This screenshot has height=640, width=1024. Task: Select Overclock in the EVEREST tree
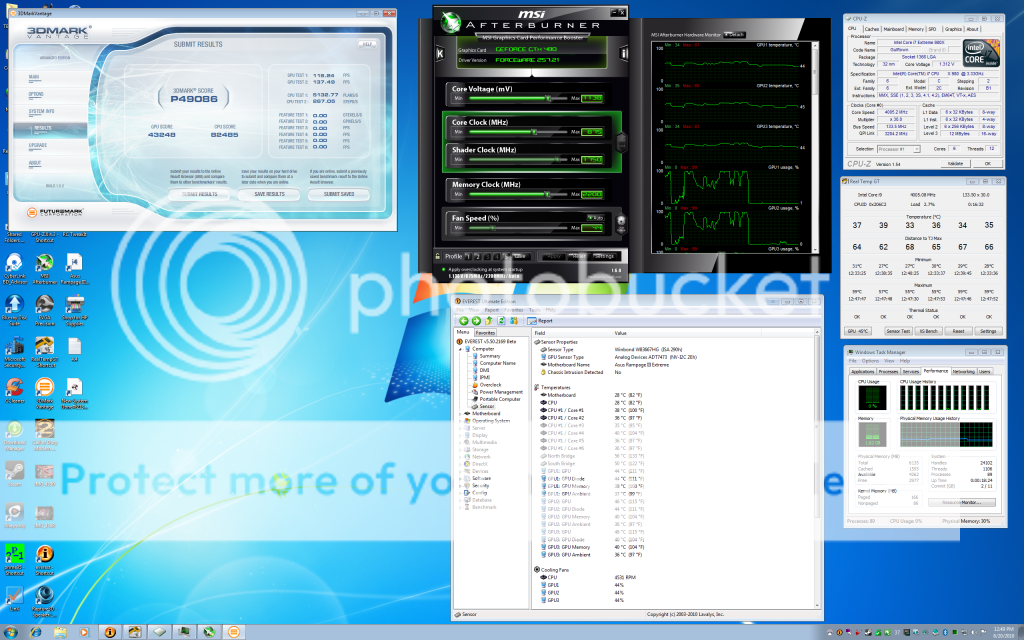pyautogui.click(x=490, y=385)
